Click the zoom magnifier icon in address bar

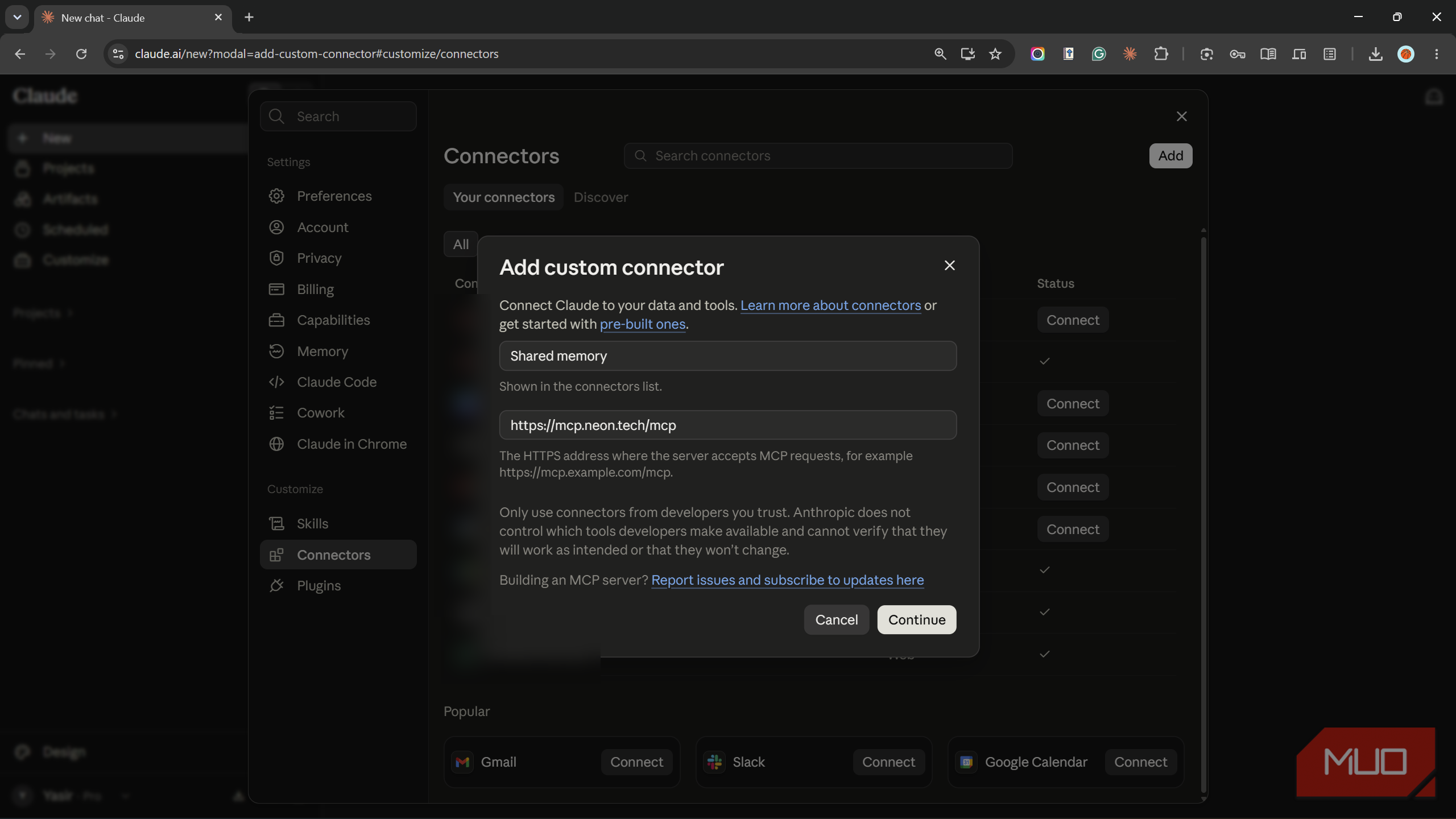tap(940, 54)
